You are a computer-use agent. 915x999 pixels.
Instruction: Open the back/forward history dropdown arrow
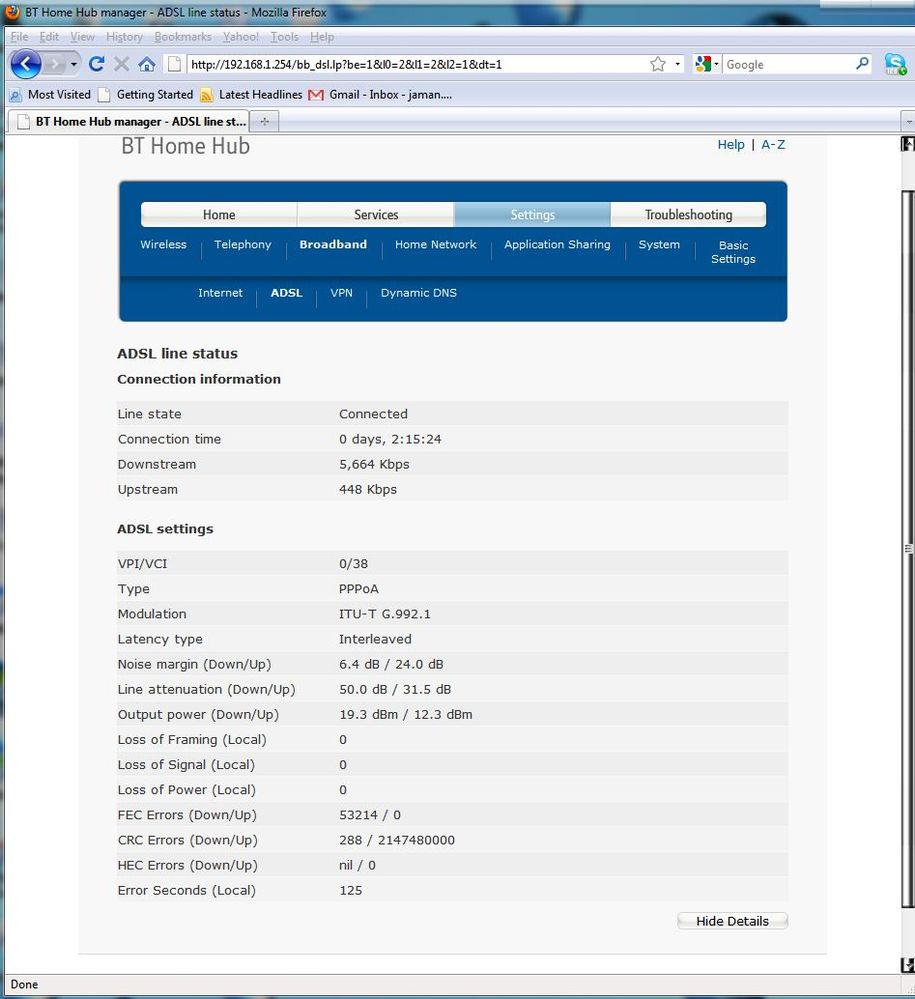pos(74,64)
